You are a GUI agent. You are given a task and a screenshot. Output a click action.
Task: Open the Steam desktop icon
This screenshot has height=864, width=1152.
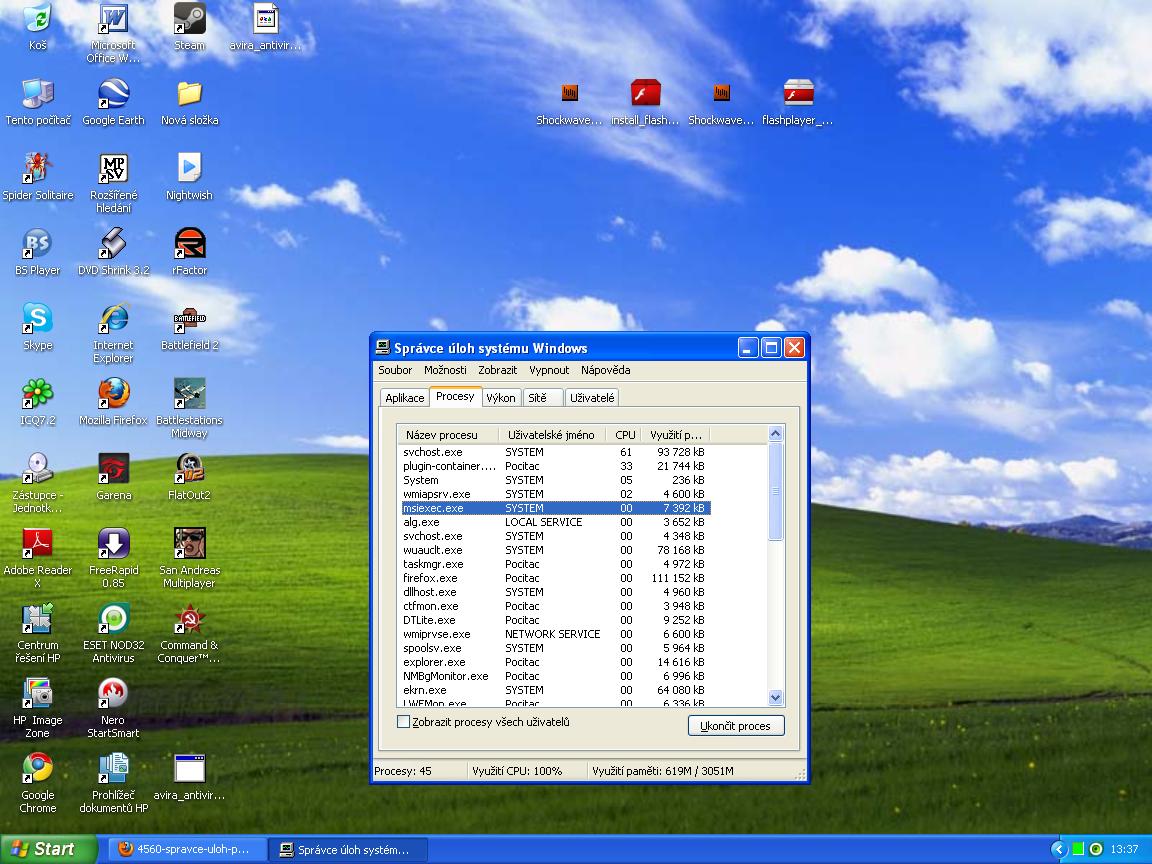click(189, 20)
